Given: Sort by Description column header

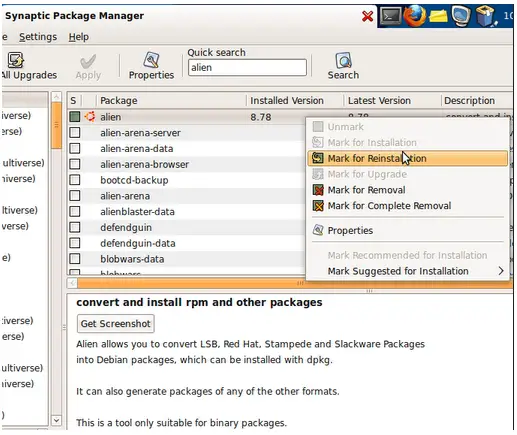Looking at the screenshot, I should coord(477,100).
